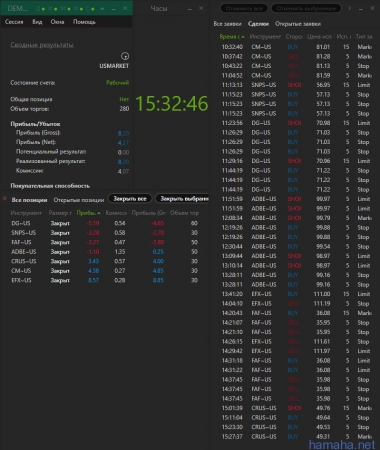Show more order actions via right arrow
Viewport: 380px width, 450px height.
coord(349,8)
